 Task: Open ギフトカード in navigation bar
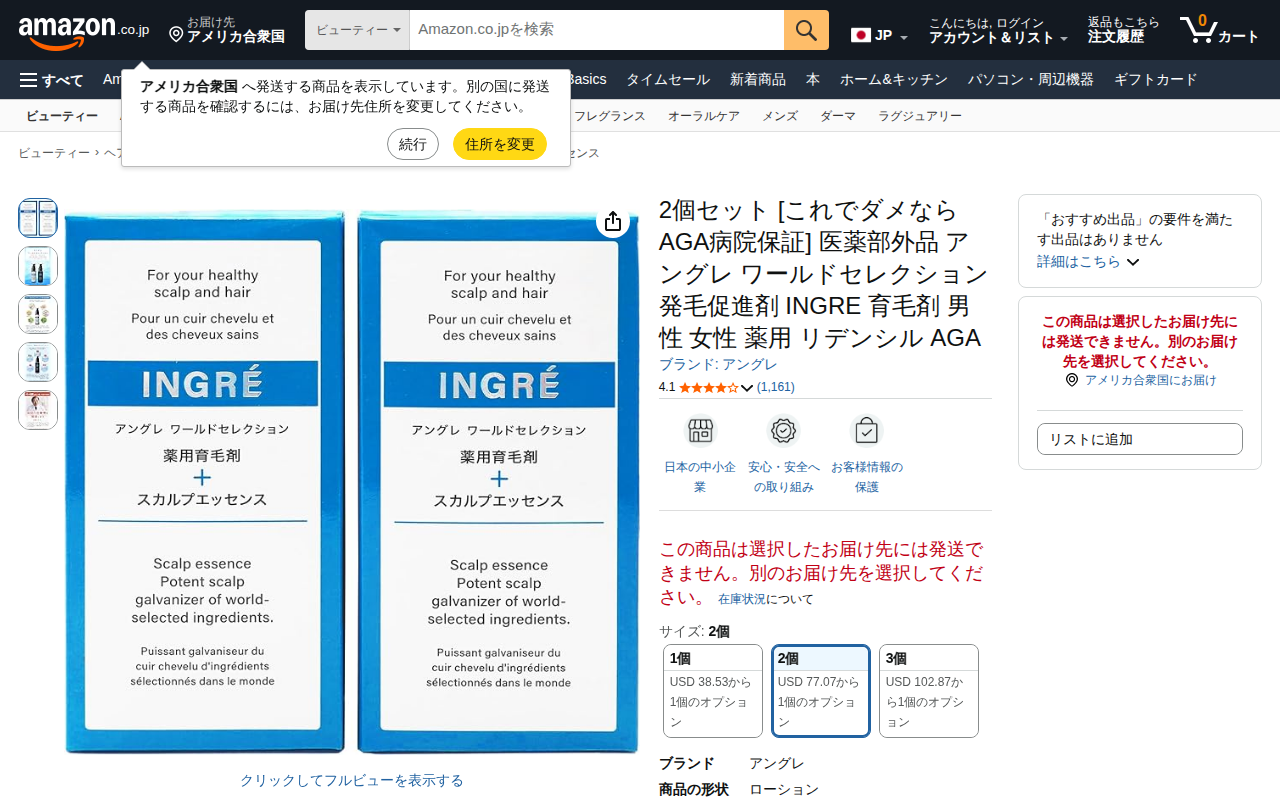[x=1156, y=80]
